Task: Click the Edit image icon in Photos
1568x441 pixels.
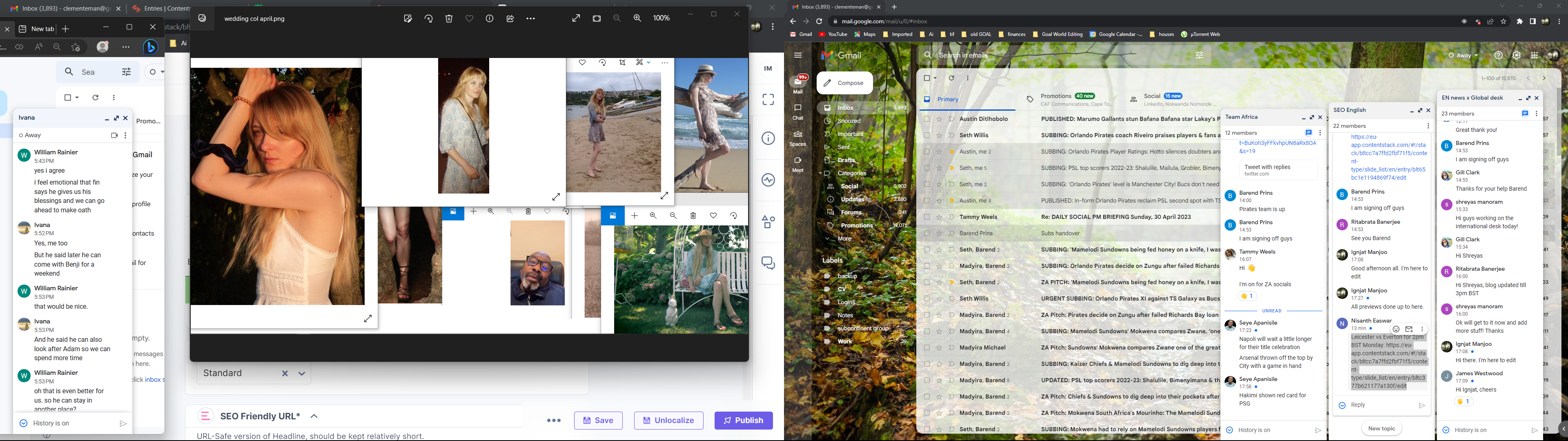Action: pyautogui.click(x=408, y=19)
